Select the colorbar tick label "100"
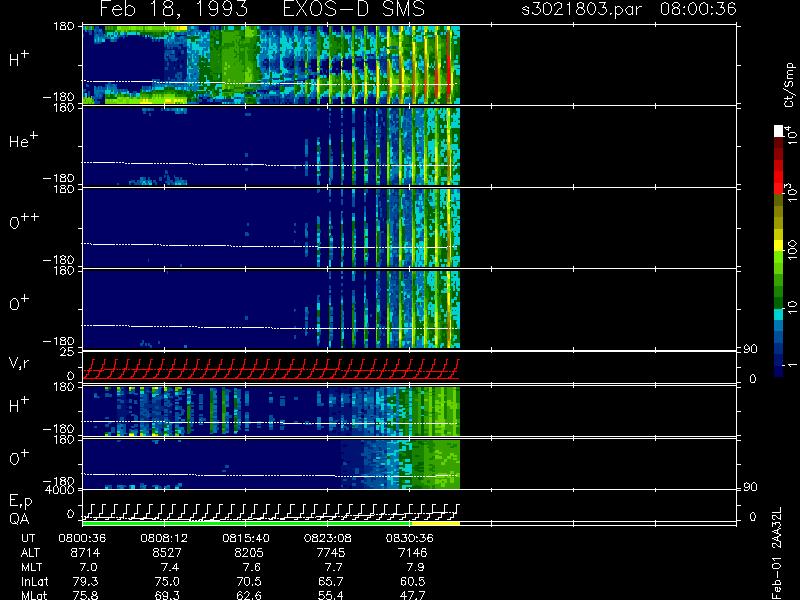This screenshot has width=800, height=600. click(791, 250)
